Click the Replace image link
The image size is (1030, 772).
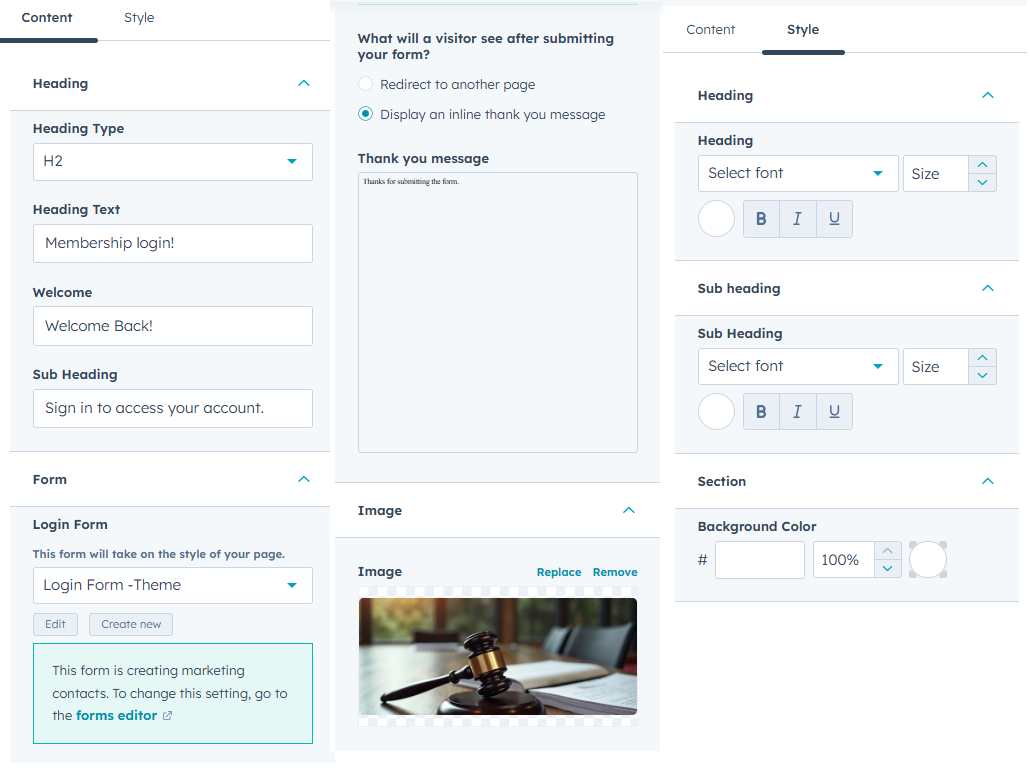[559, 572]
